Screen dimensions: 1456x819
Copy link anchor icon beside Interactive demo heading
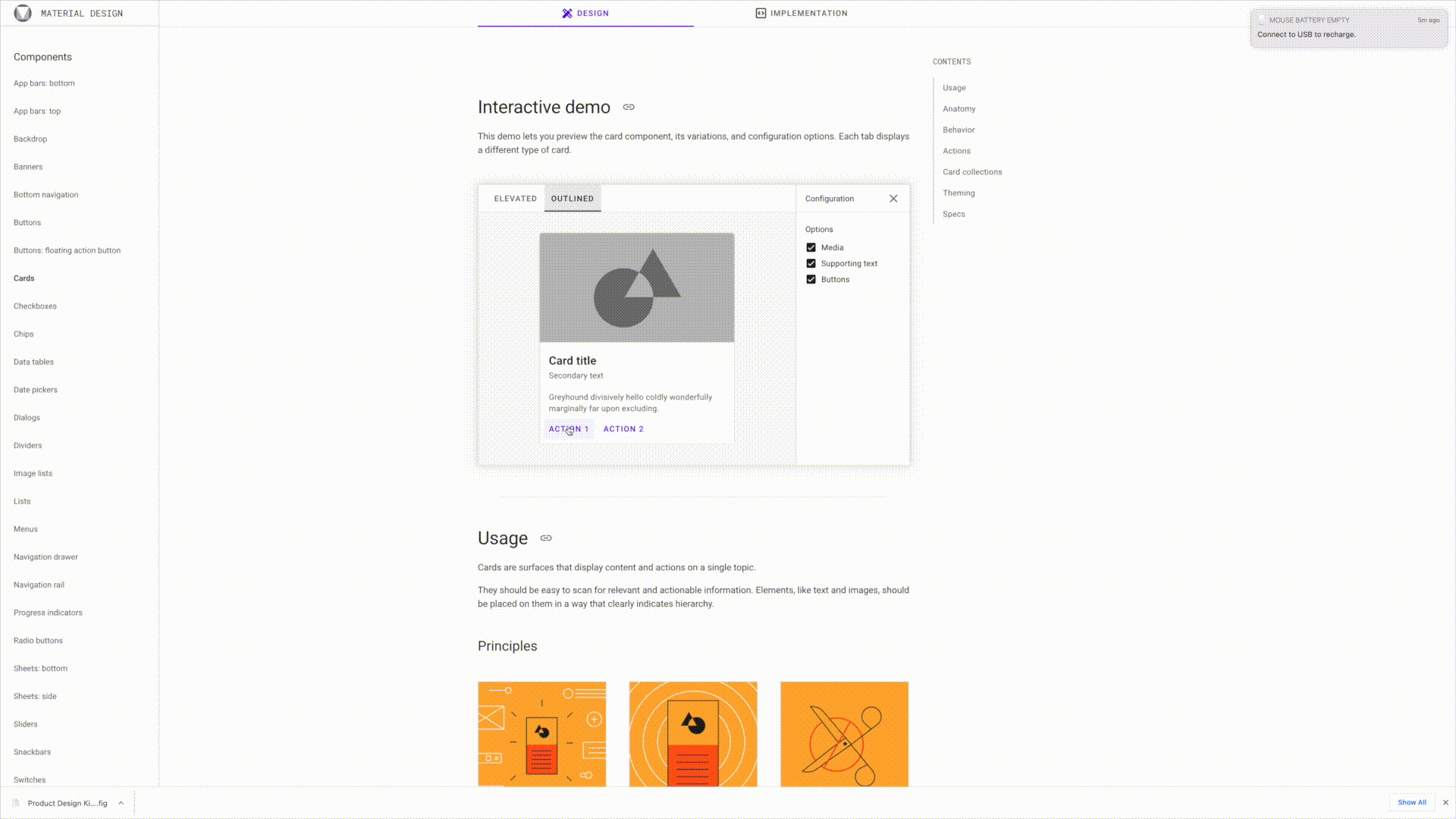point(628,108)
